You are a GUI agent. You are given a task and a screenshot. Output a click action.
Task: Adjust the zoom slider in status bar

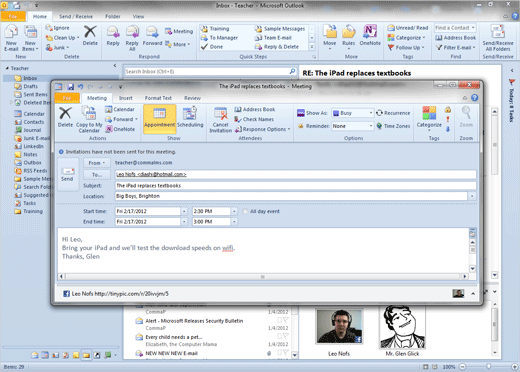coord(488,367)
